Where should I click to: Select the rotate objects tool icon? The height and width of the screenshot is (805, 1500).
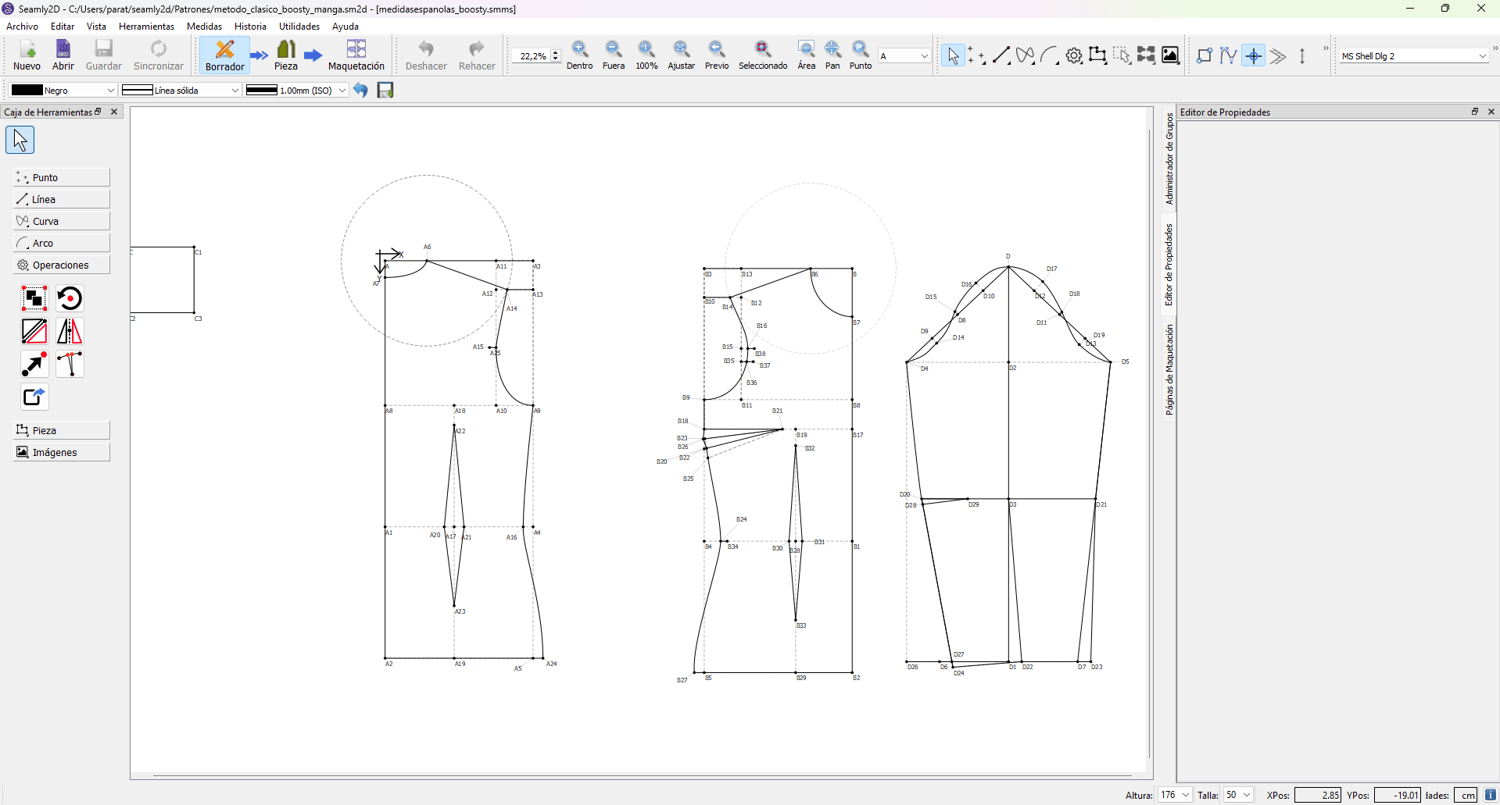coord(69,298)
